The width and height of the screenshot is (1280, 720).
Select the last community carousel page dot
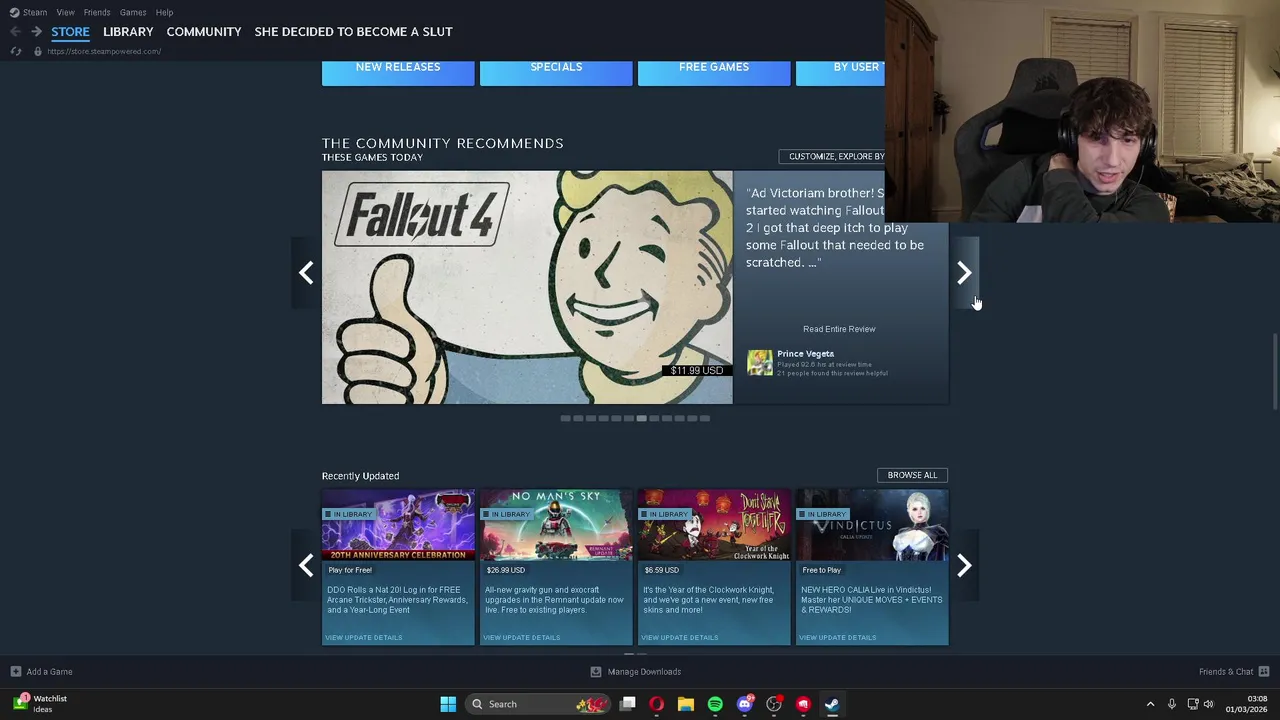(705, 418)
